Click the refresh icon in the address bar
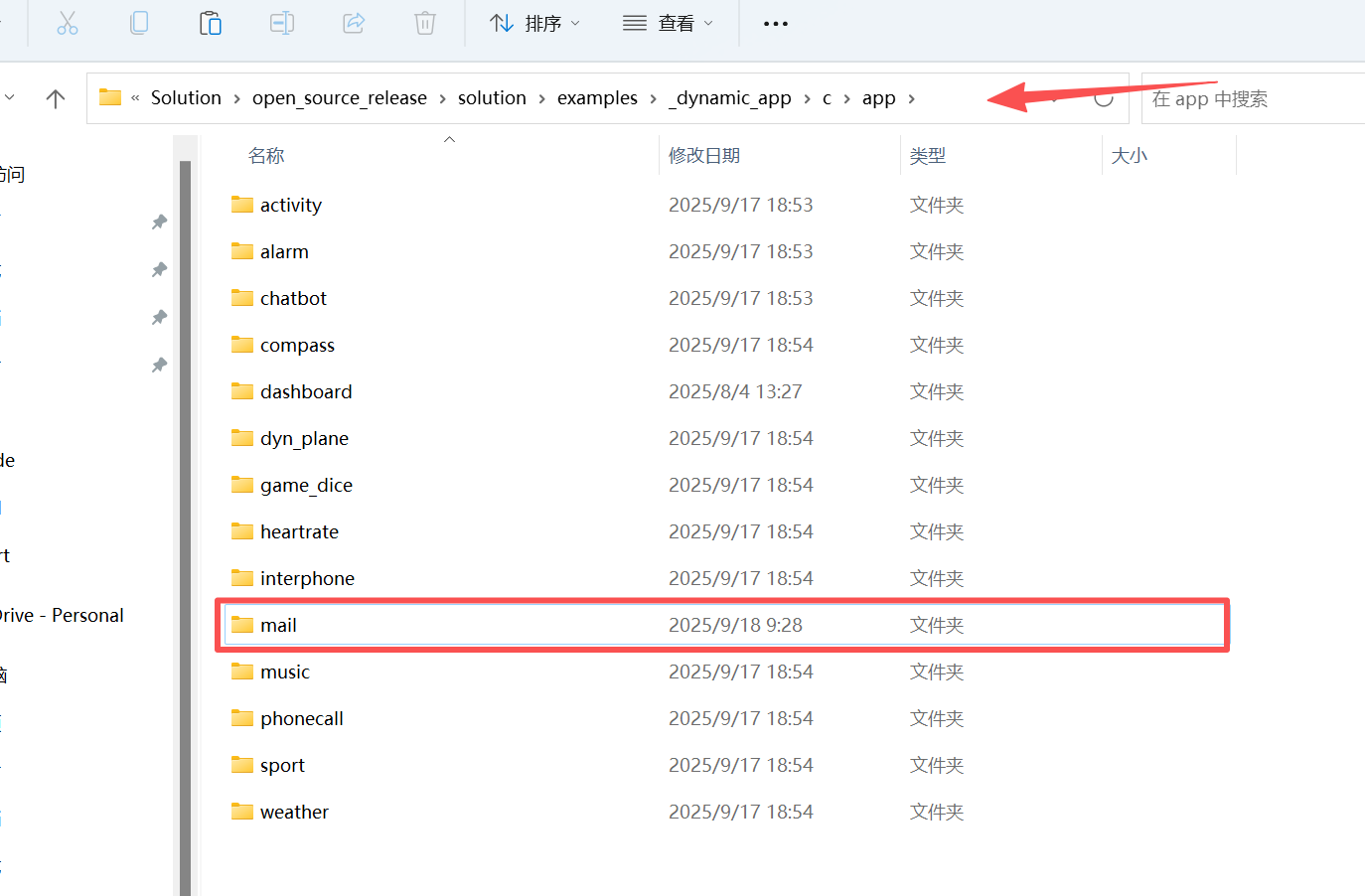 (1103, 98)
